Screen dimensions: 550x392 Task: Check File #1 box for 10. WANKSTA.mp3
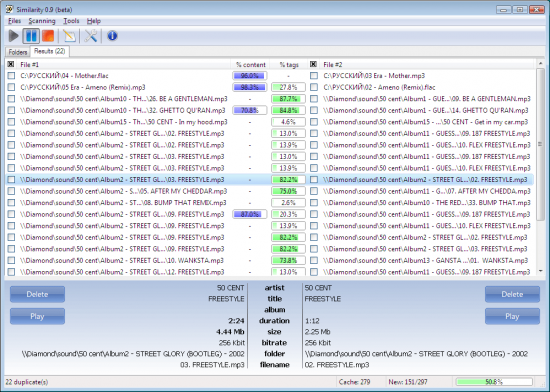click(x=11, y=261)
